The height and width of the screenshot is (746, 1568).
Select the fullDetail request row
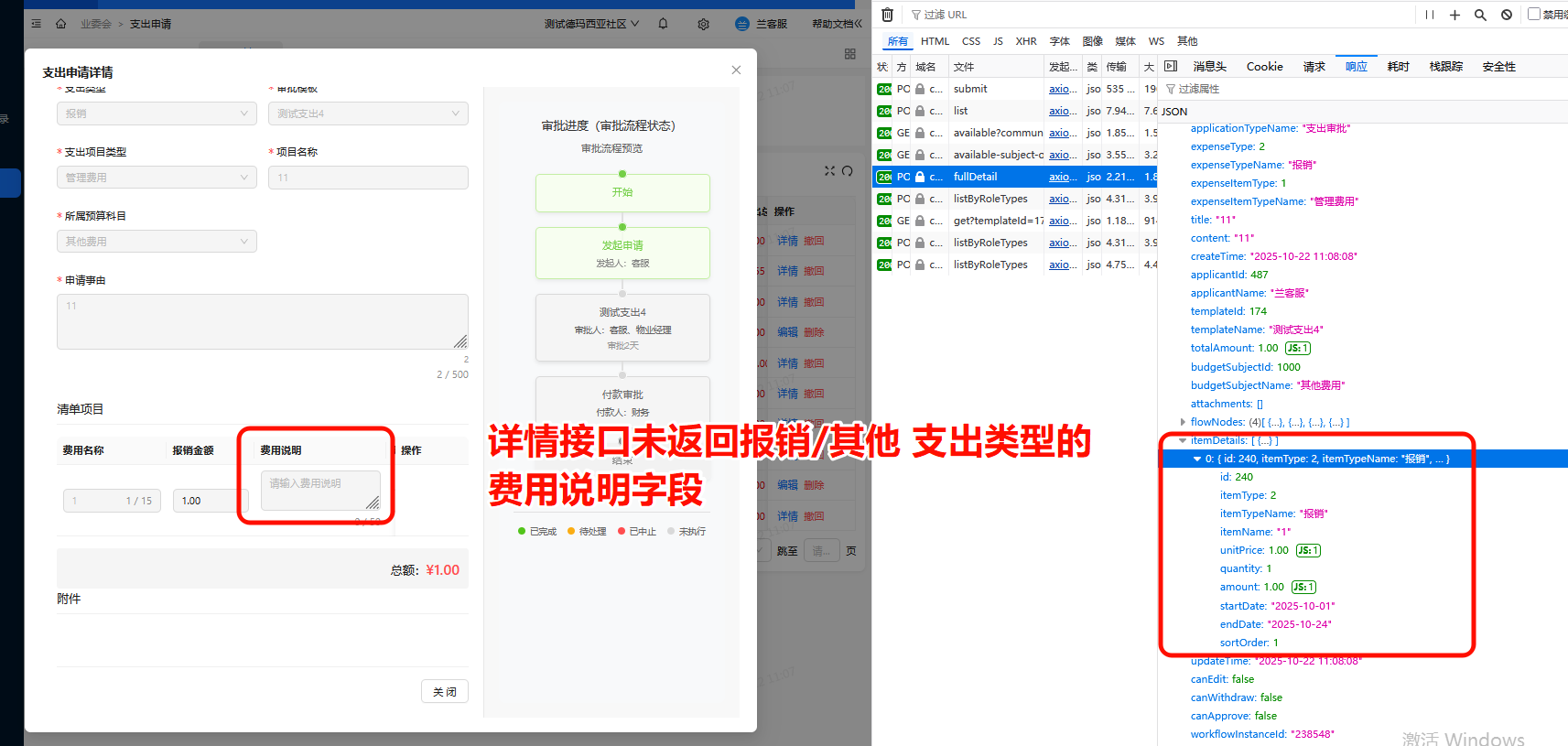[x=1016, y=177]
